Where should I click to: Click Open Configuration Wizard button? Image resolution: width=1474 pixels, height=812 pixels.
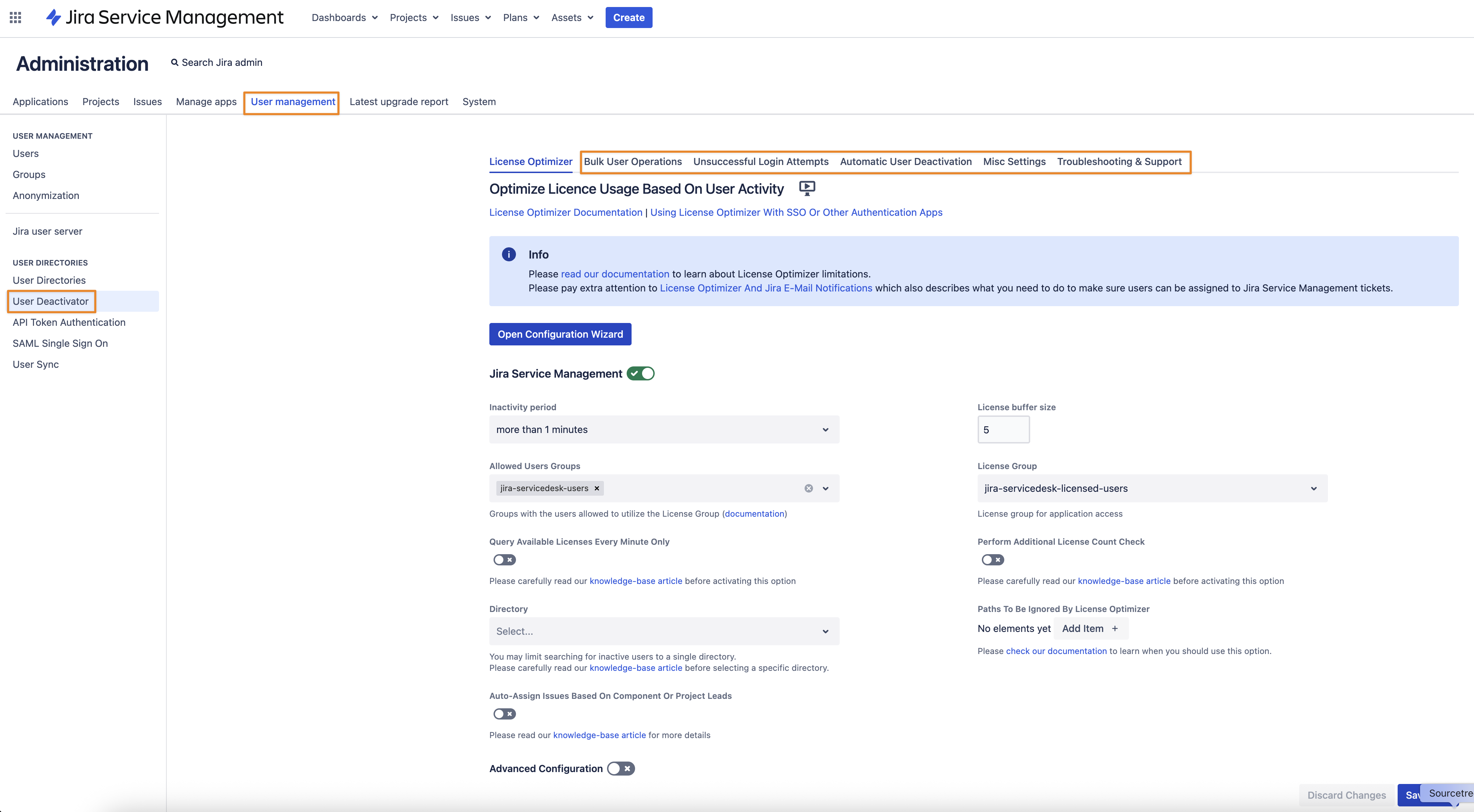(560, 334)
